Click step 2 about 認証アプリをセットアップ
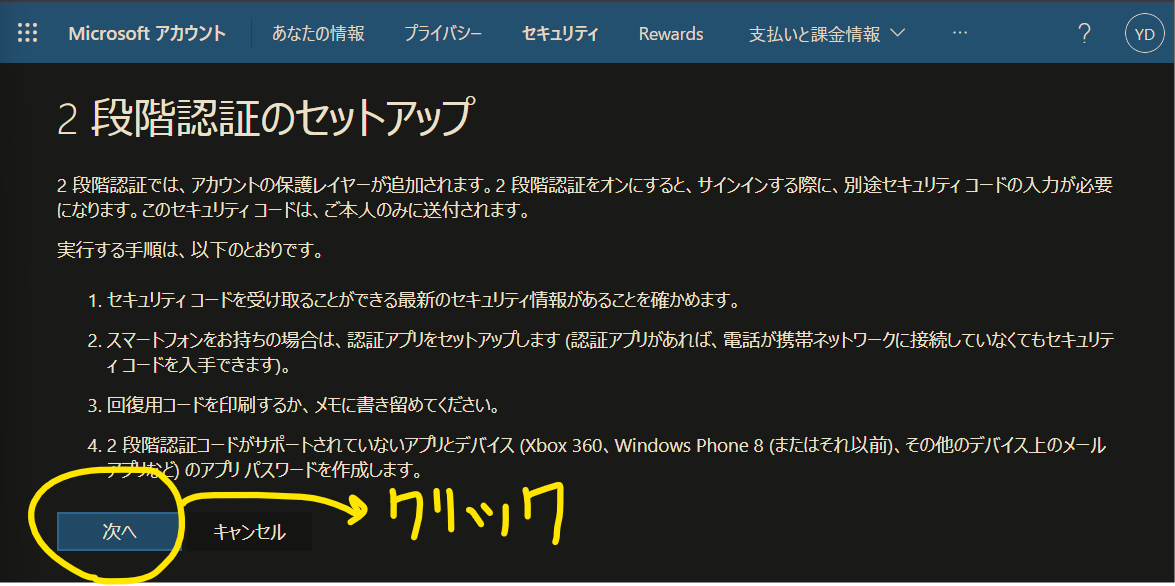 600,354
